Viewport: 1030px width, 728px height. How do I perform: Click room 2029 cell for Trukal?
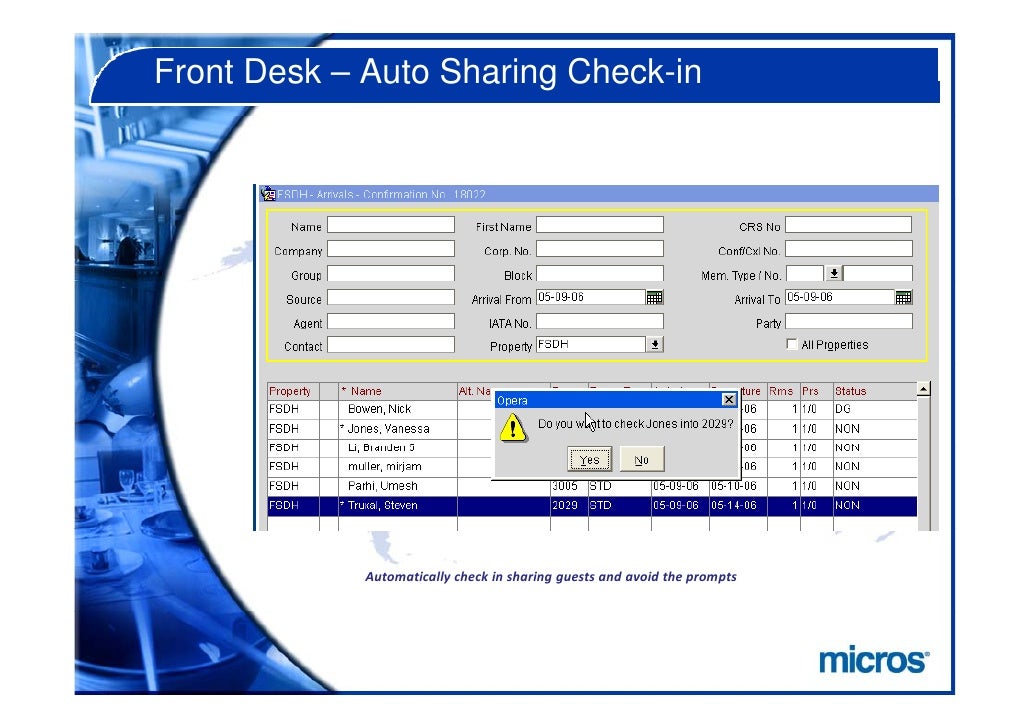point(569,505)
